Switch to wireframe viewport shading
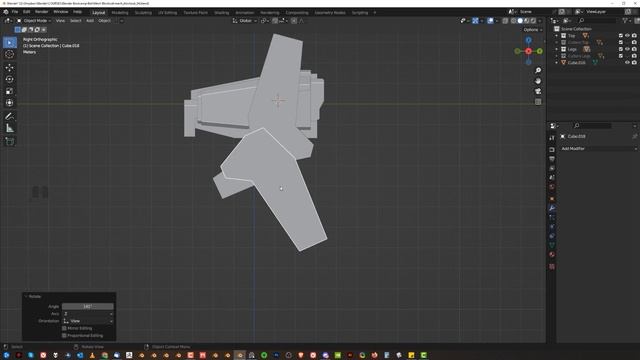The height and width of the screenshot is (360, 640). click(513, 20)
